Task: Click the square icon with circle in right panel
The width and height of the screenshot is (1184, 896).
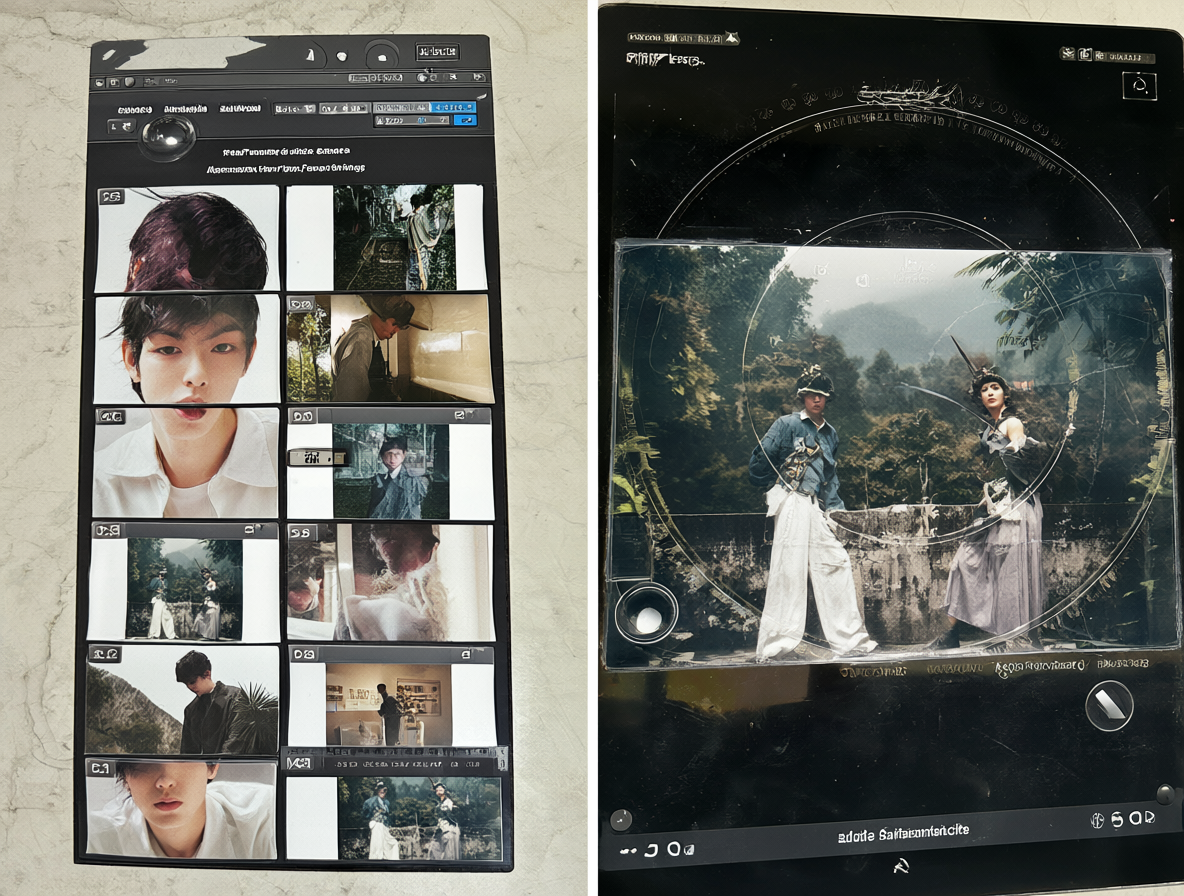Action: 1139,85
